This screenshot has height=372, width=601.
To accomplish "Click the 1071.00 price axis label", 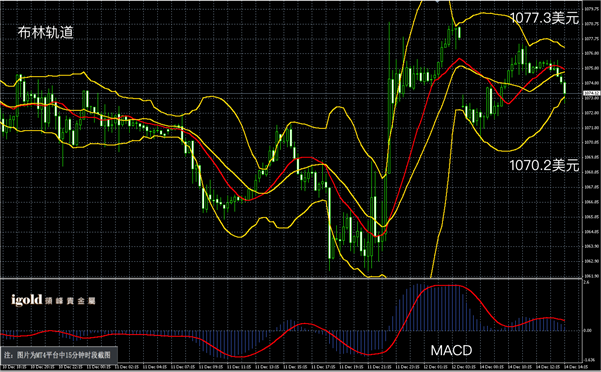I will tap(591, 128).
